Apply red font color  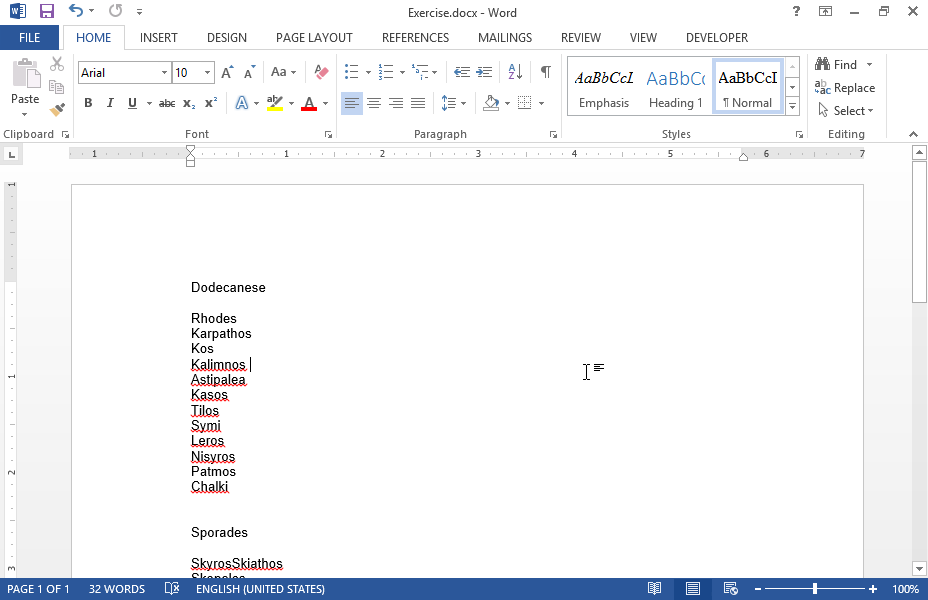pyautogui.click(x=309, y=104)
